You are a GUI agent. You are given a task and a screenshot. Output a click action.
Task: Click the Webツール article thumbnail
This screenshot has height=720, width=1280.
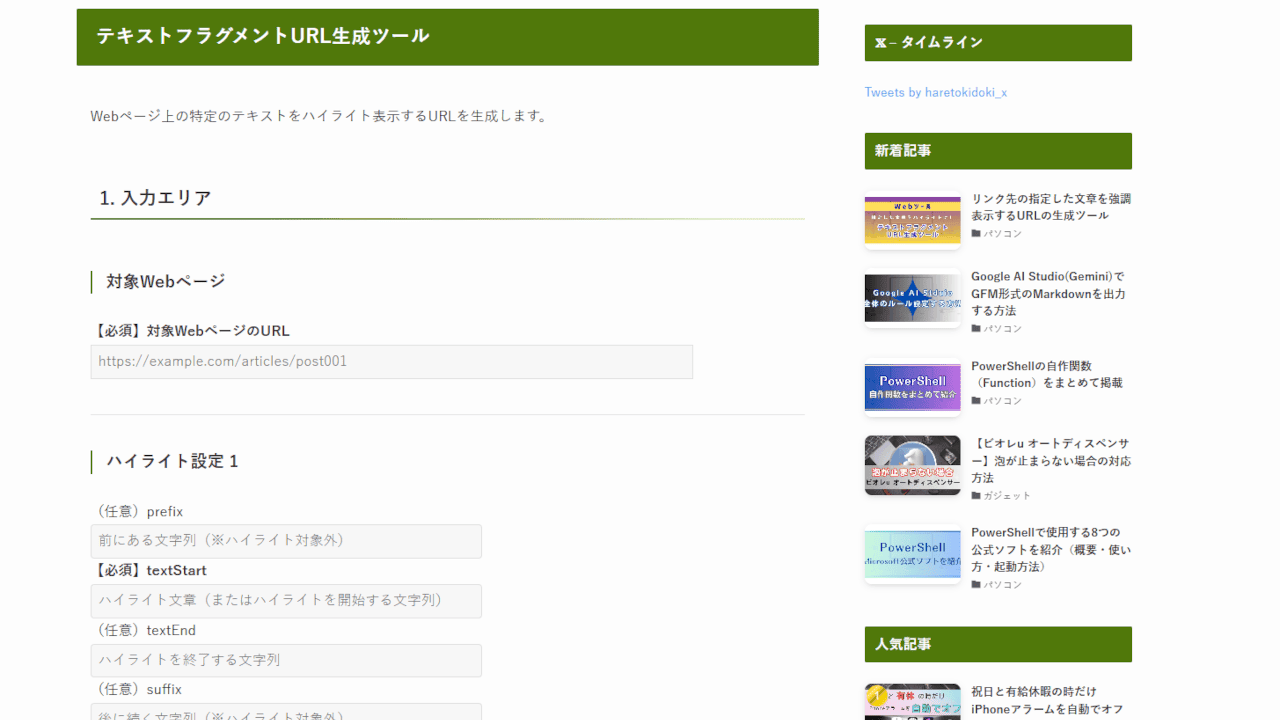click(x=912, y=220)
